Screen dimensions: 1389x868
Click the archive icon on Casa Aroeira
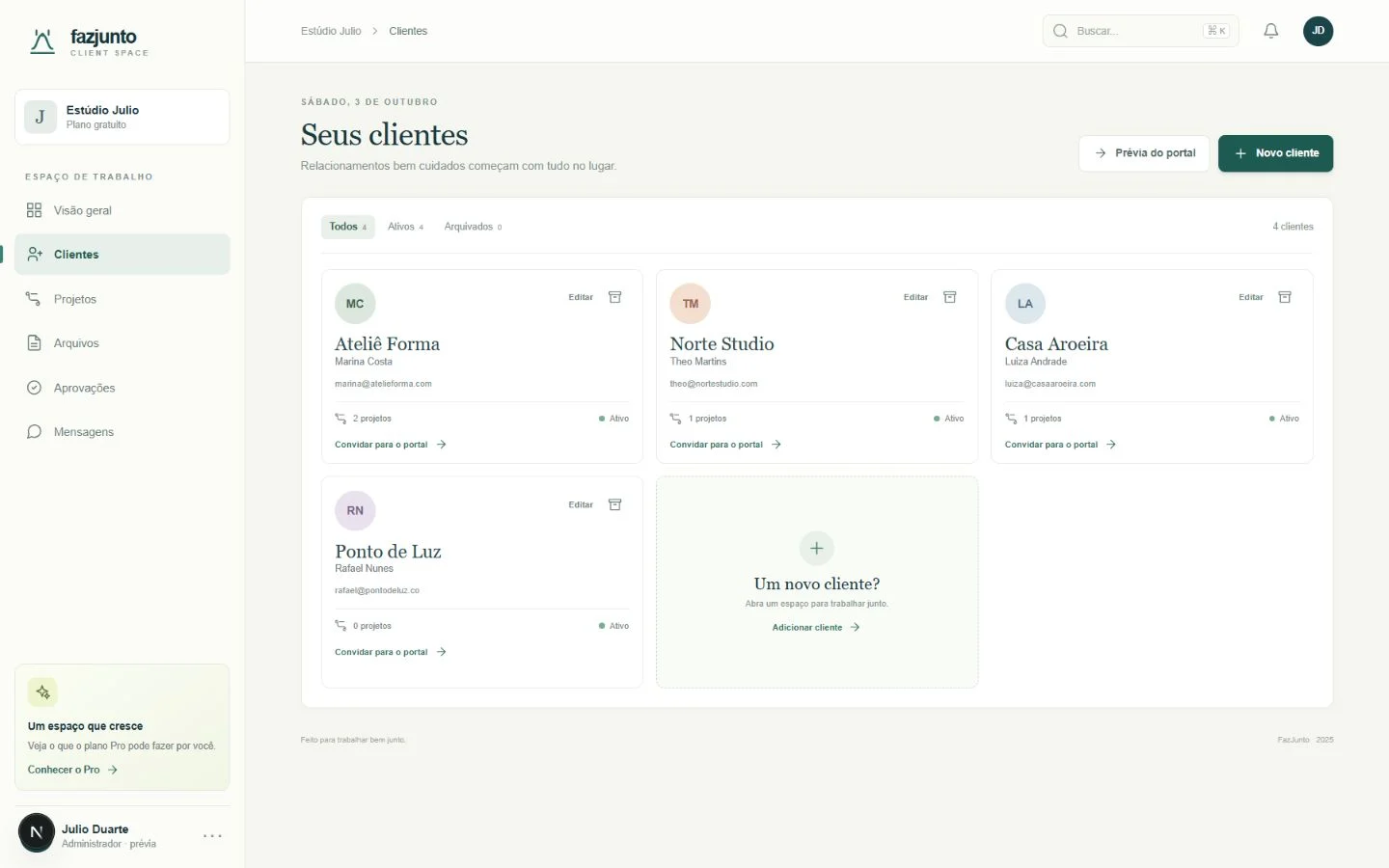(x=1285, y=297)
